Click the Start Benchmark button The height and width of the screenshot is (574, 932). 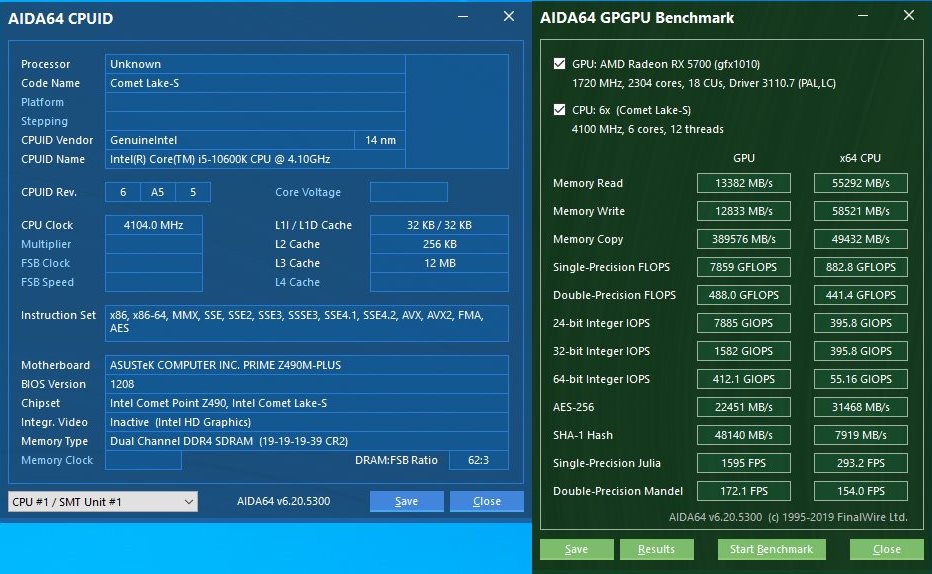point(771,549)
